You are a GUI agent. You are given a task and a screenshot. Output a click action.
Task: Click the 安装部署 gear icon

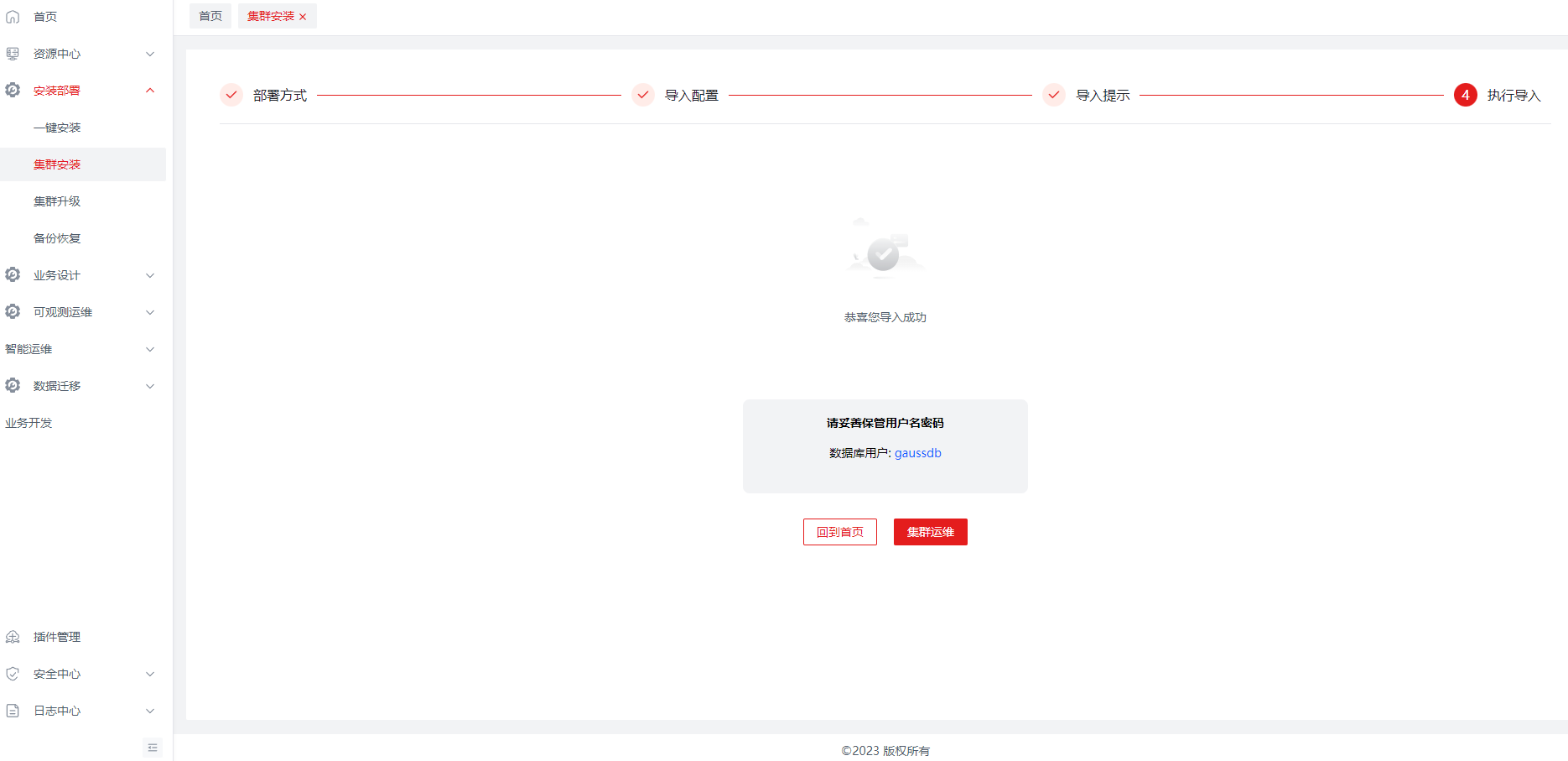(13, 90)
